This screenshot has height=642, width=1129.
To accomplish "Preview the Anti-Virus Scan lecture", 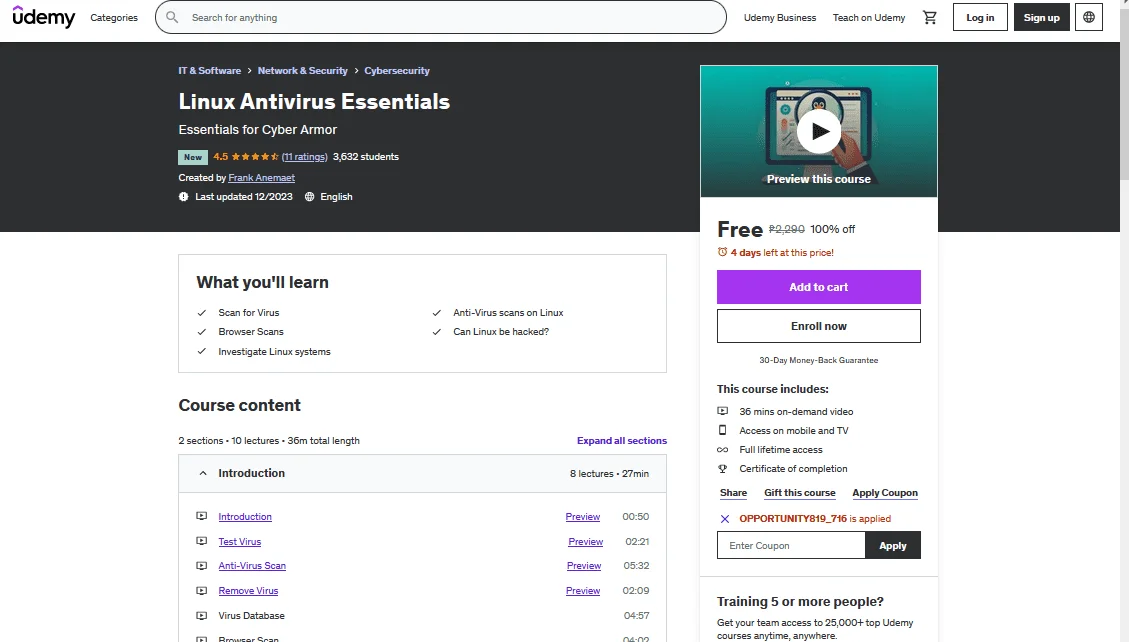I will [584, 566].
